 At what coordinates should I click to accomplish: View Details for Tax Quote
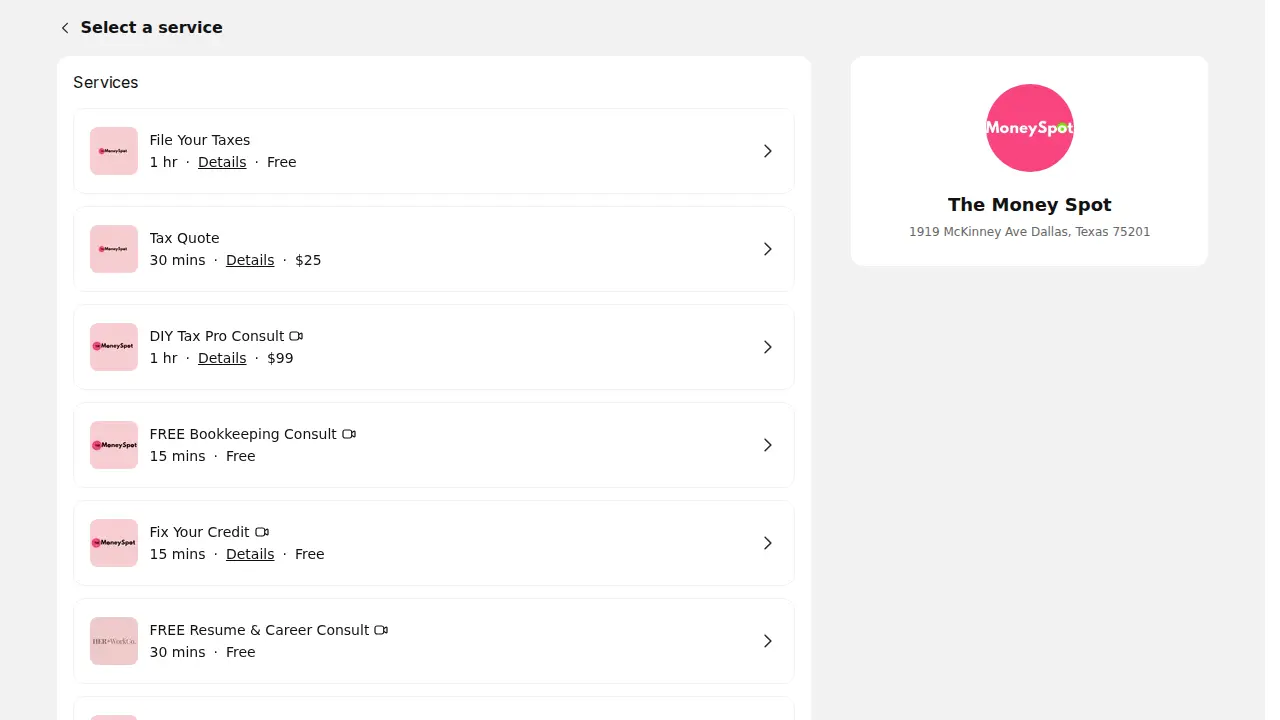(x=250, y=260)
